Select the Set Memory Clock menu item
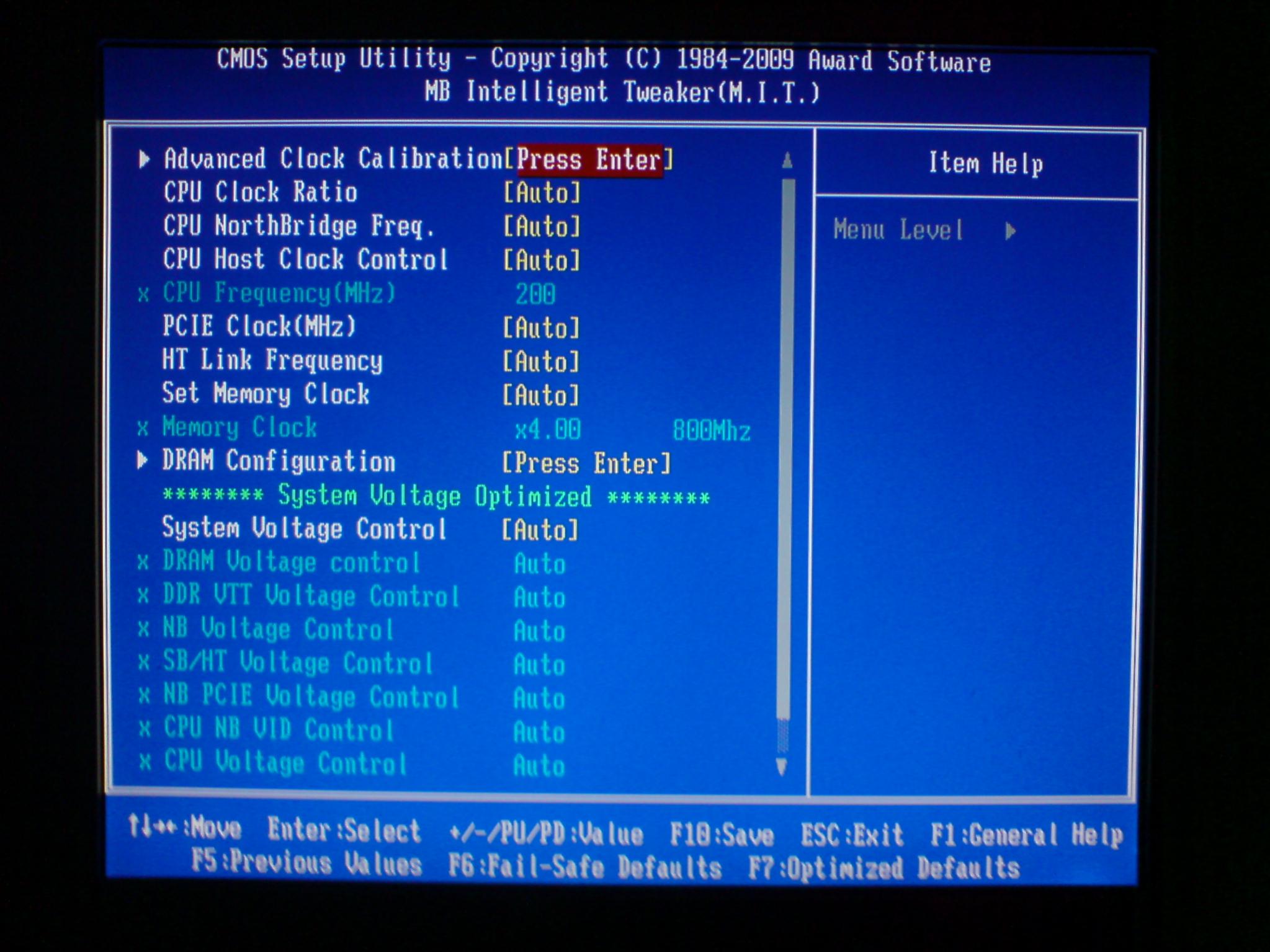The image size is (1270, 952). (266, 394)
